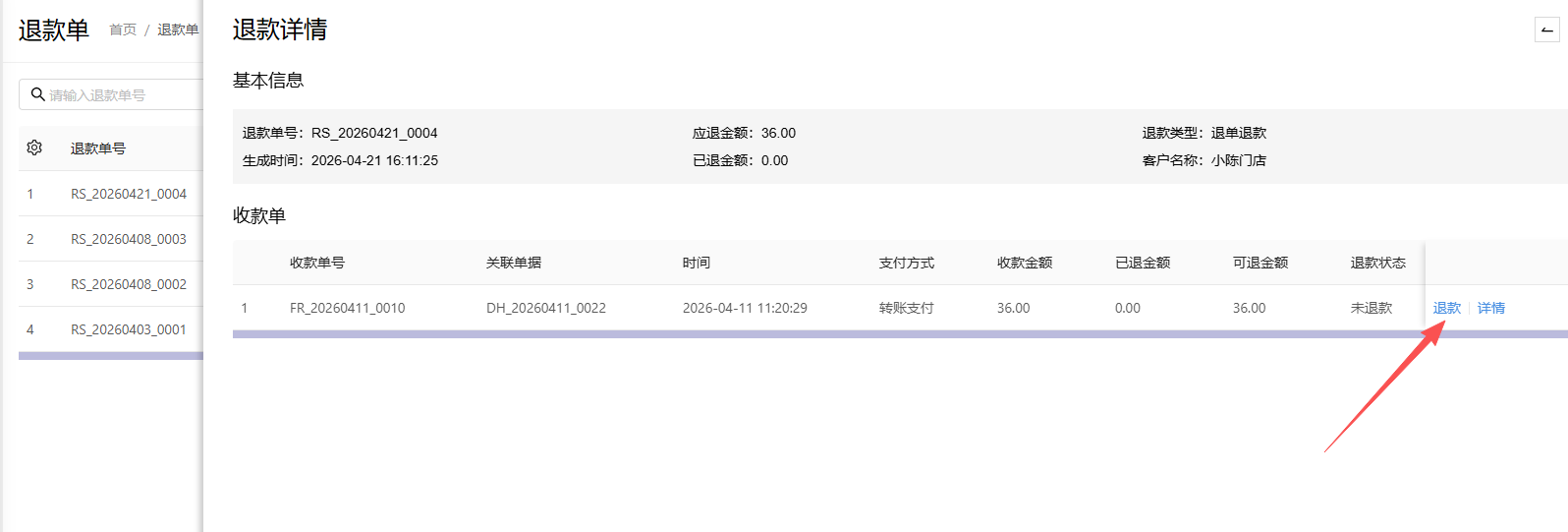Click the 收款单号 column header

(317, 263)
